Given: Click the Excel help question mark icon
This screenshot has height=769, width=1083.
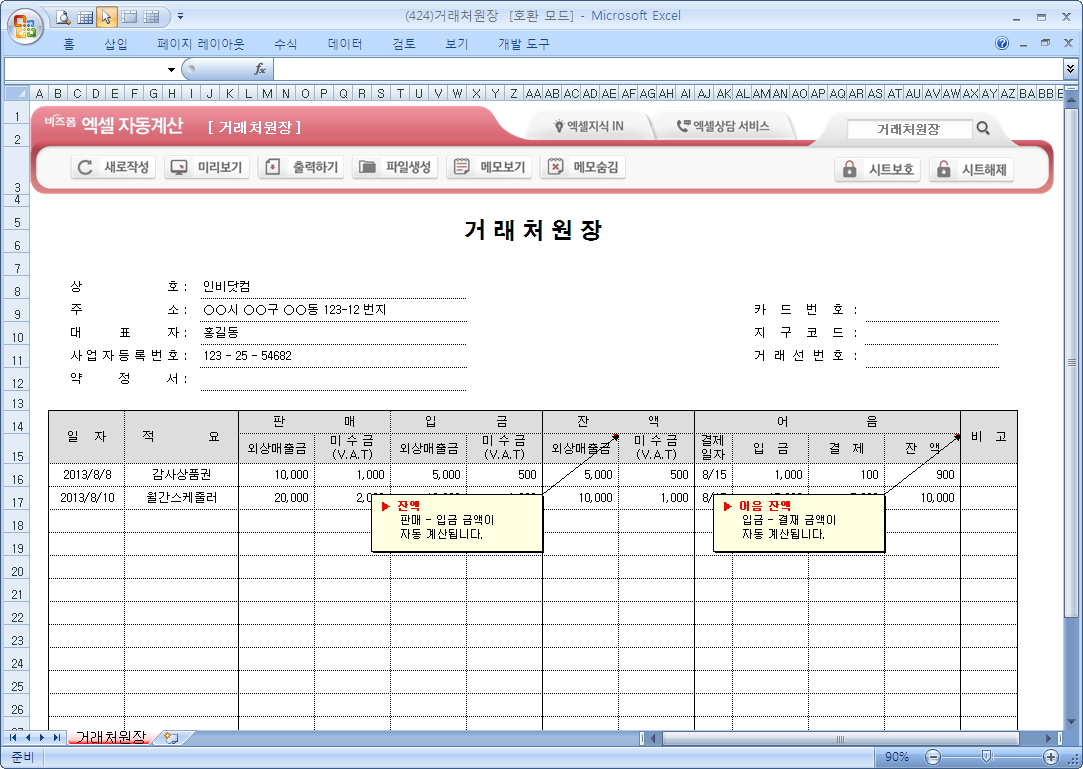Looking at the screenshot, I should coord(1002,44).
